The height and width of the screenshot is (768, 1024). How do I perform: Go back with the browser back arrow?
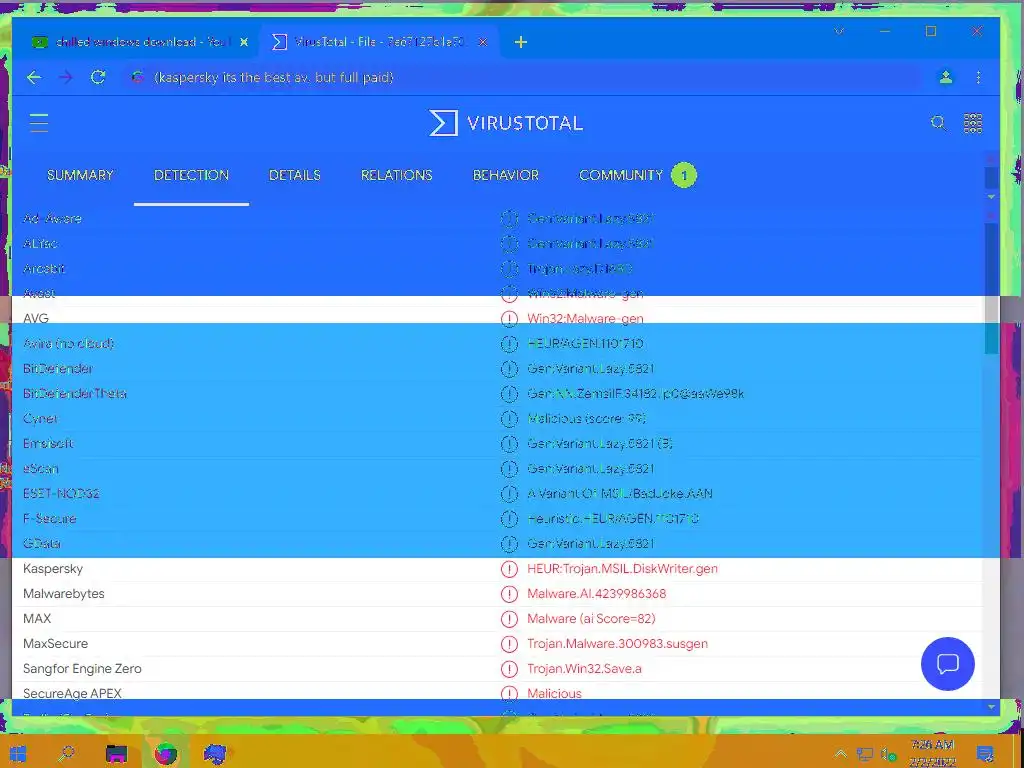point(34,78)
